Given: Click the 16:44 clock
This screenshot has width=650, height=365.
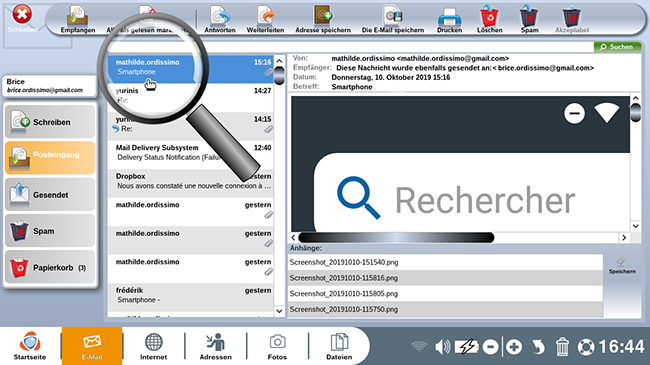Looking at the screenshot, I should pos(621,347).
